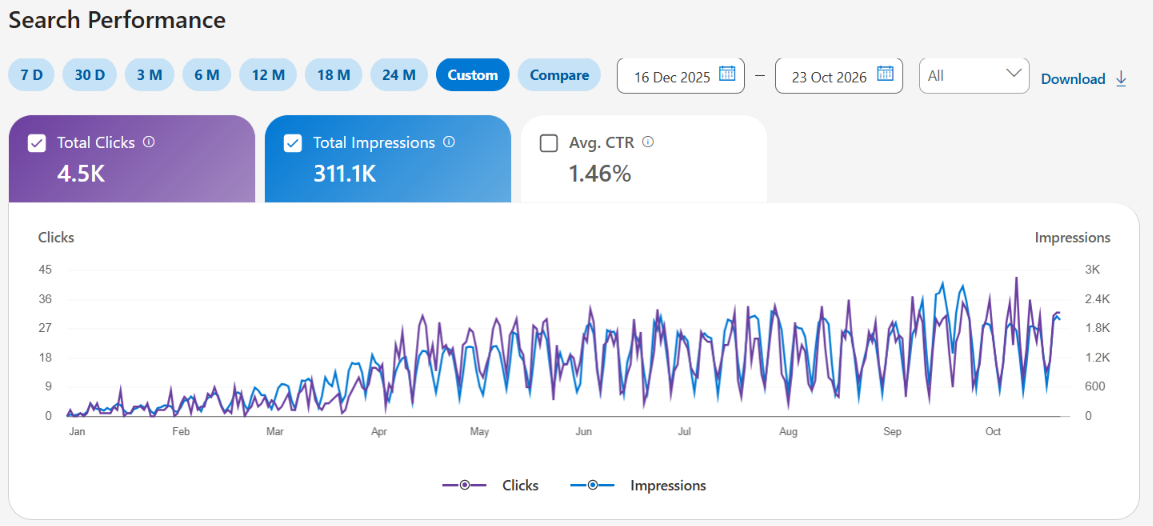This screenshot has width=1153, height=526.
Task: Click the Search Performance heading
Action: pyautogui.click(x=117, y=20)
